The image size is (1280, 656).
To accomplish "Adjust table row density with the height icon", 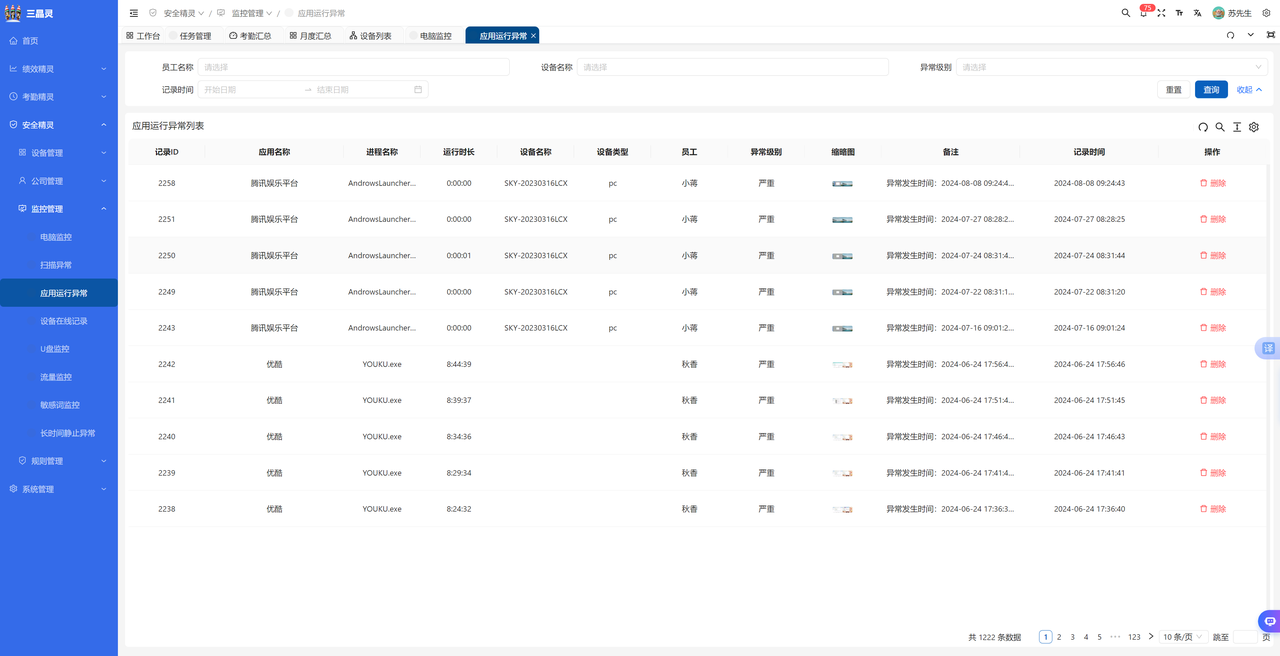I will tap(1237, 127).
